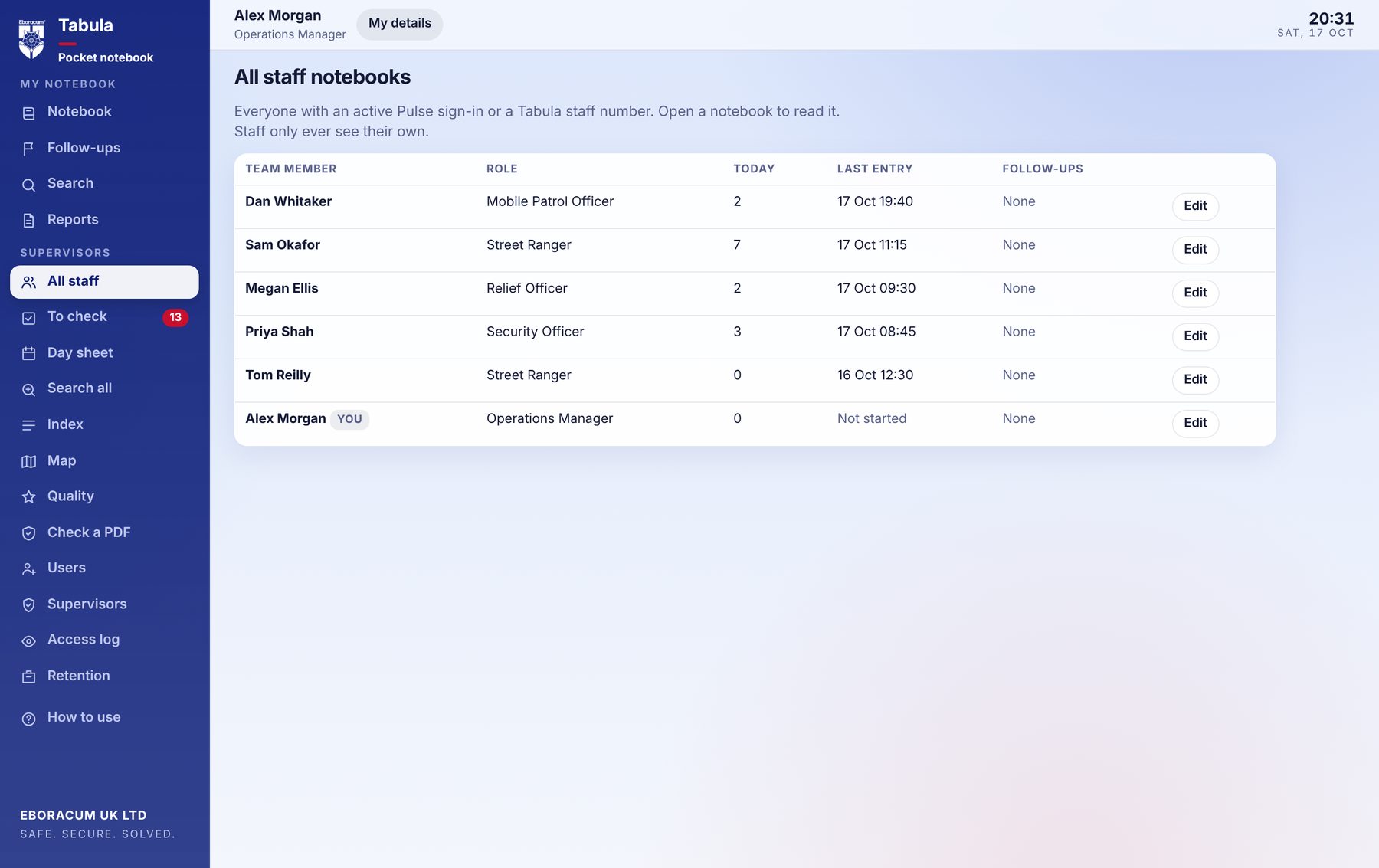
Task: Edit Dan Whitaker's notebook
Action: click(1195, 206)
